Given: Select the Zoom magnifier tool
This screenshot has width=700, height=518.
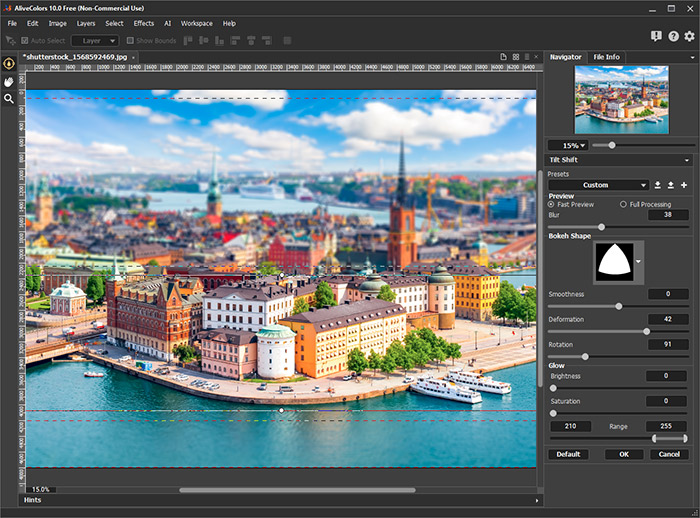Looking at the screenshot, I should (x=9, y=99).
